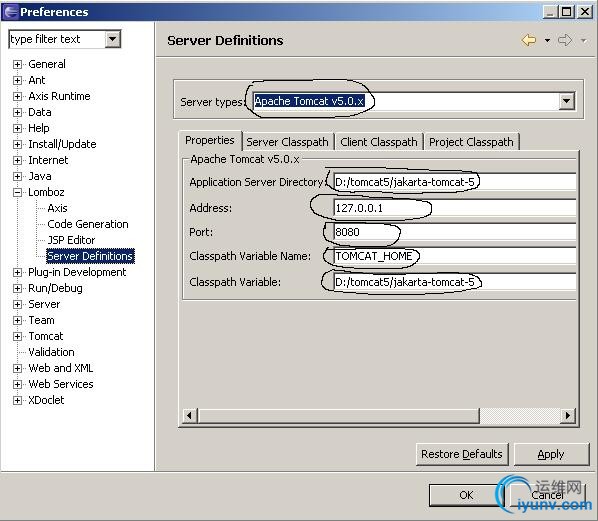
Task: Expand the General tree node
Action: 17,64
